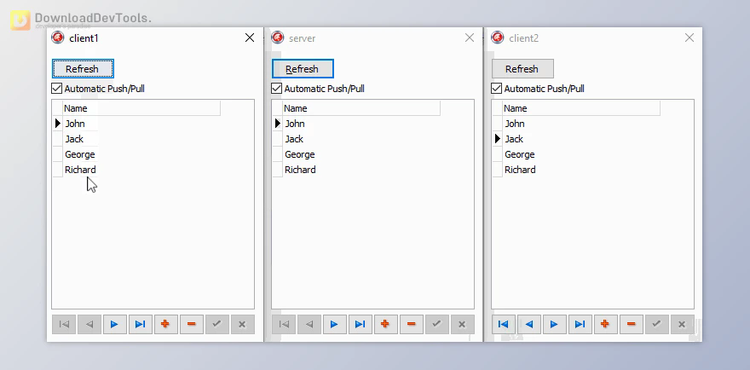Insert a new record in server window
This screenshot has width=750, height=370.
386,324
